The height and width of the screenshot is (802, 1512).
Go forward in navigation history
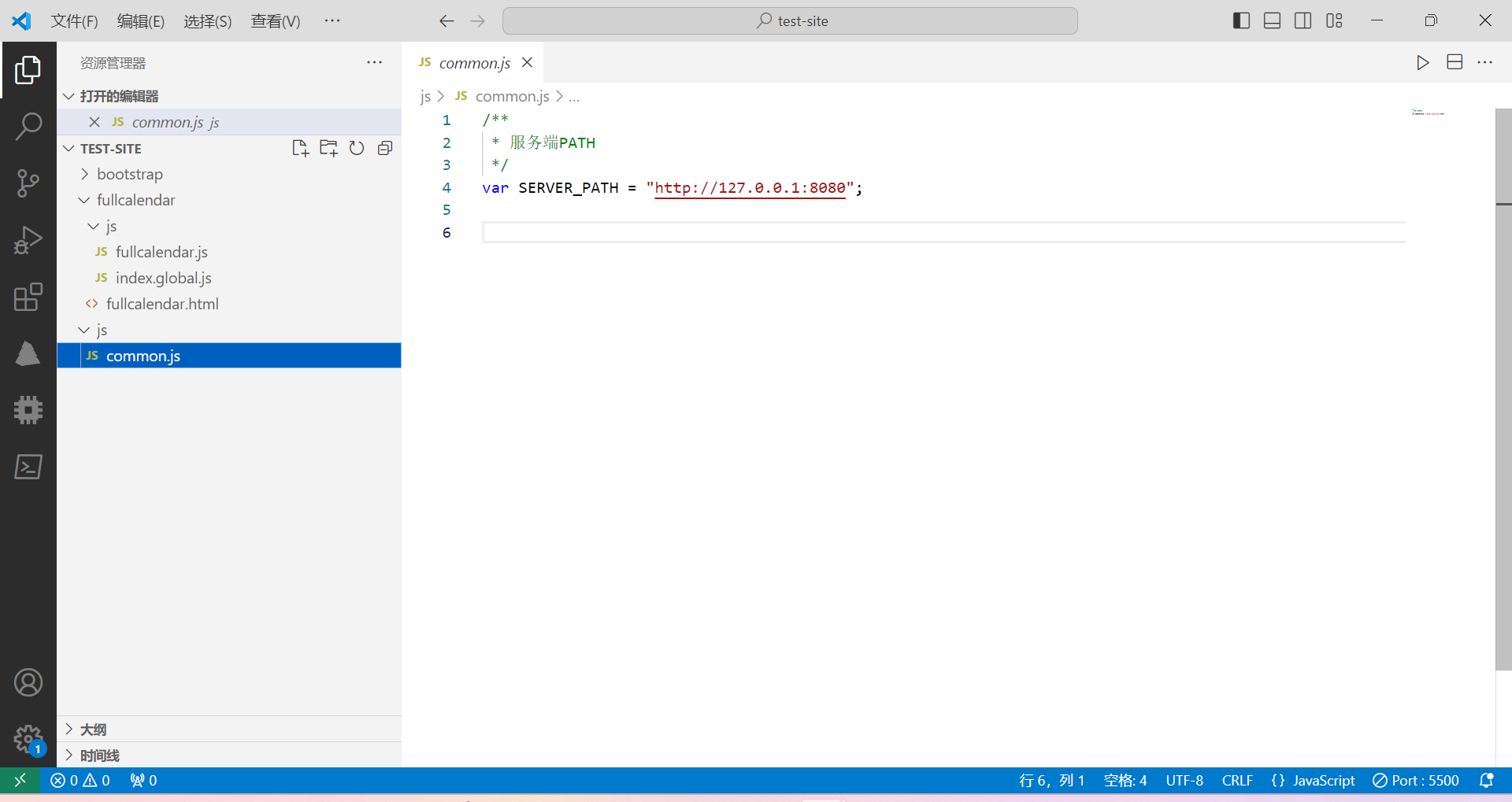coord(477,21)
